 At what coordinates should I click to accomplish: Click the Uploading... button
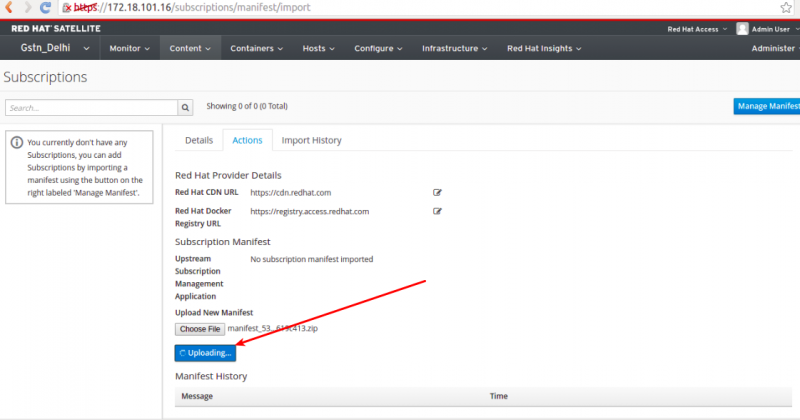point(205,353)
